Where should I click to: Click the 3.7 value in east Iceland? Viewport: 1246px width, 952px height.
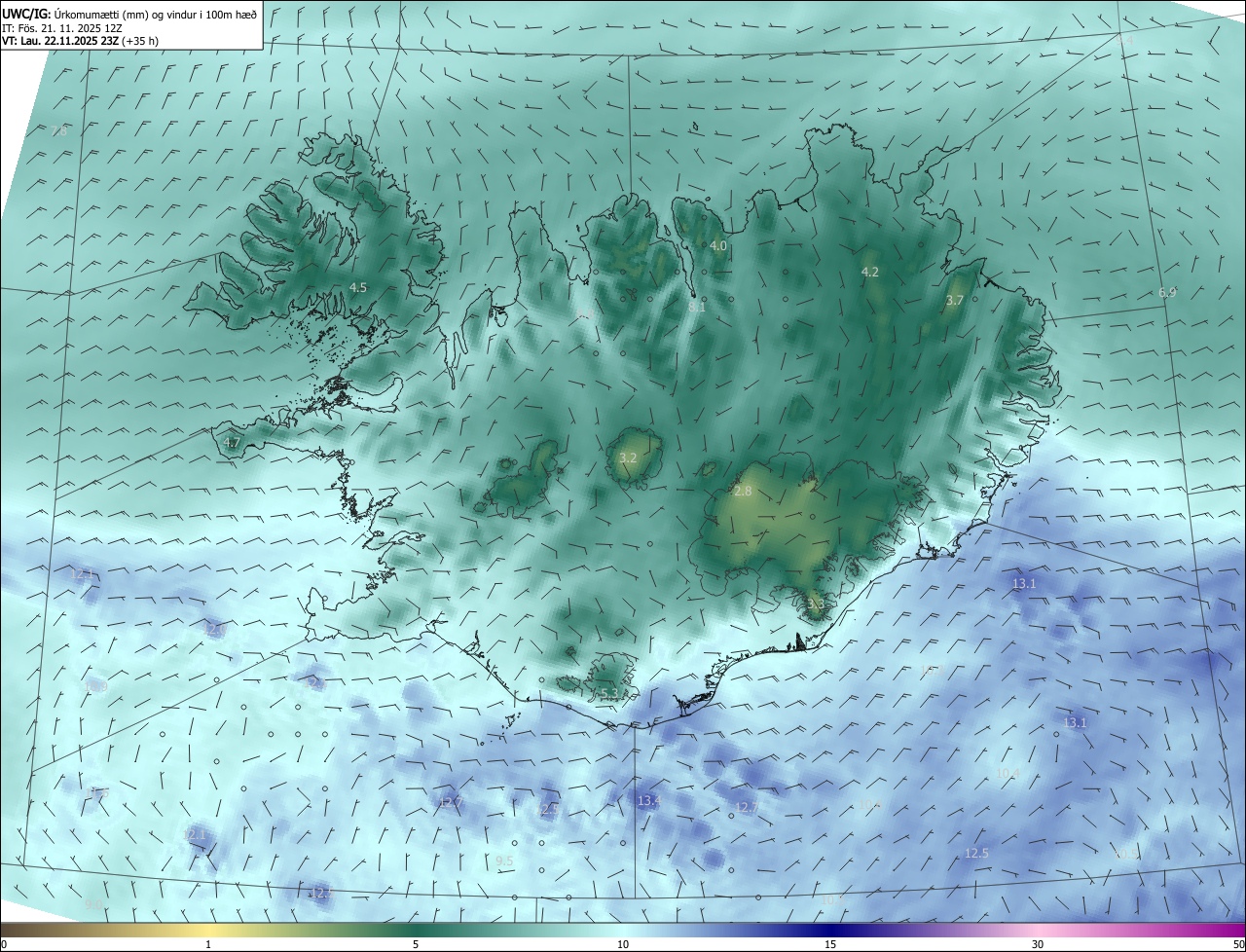[x=954, y=301]
